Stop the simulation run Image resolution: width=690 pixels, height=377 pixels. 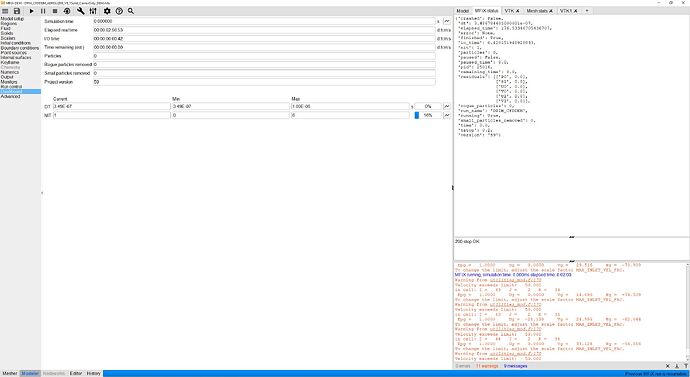click(x=55, y=11)
